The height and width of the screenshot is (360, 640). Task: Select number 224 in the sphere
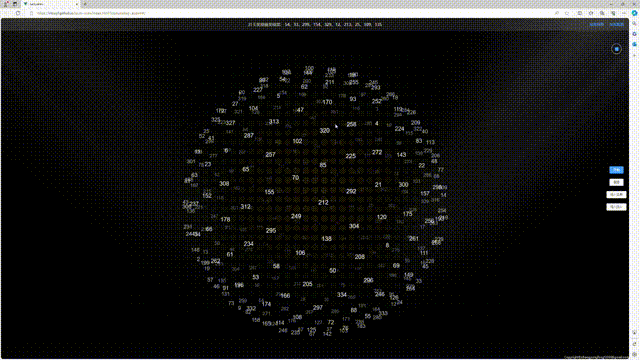click(399, 129)
